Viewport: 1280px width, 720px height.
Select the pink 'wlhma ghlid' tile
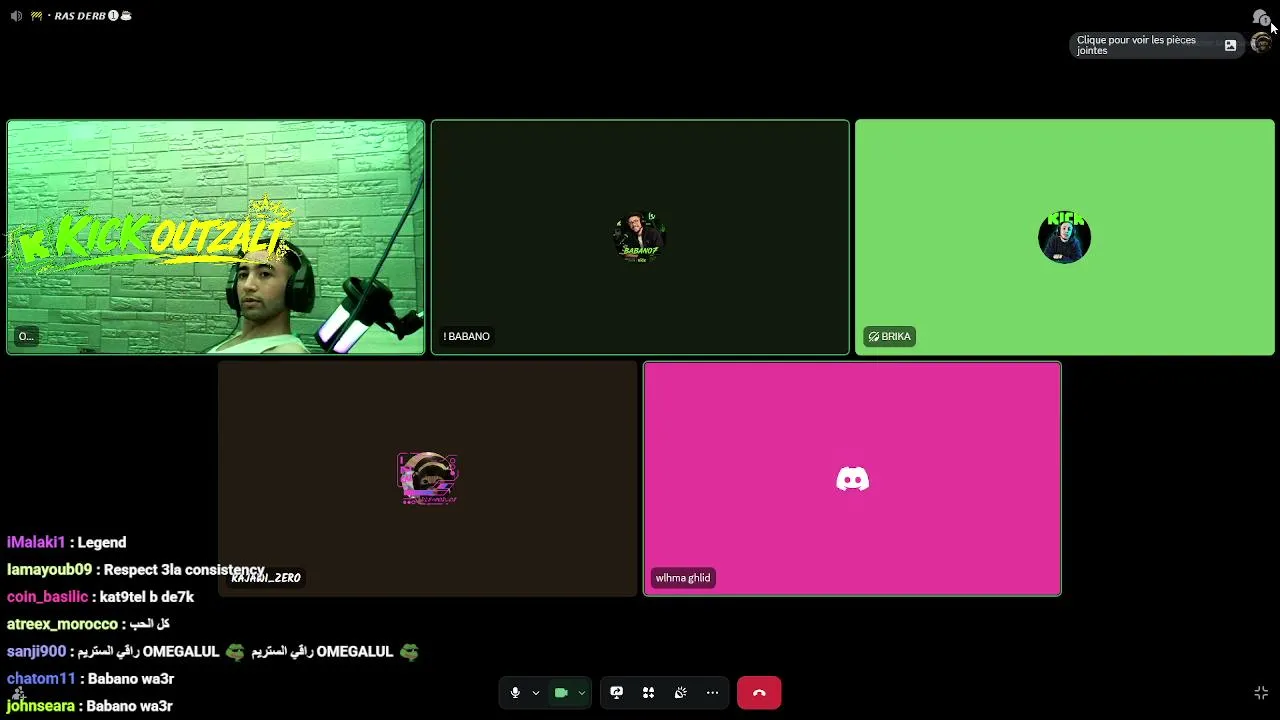click(x=852, y=479)
